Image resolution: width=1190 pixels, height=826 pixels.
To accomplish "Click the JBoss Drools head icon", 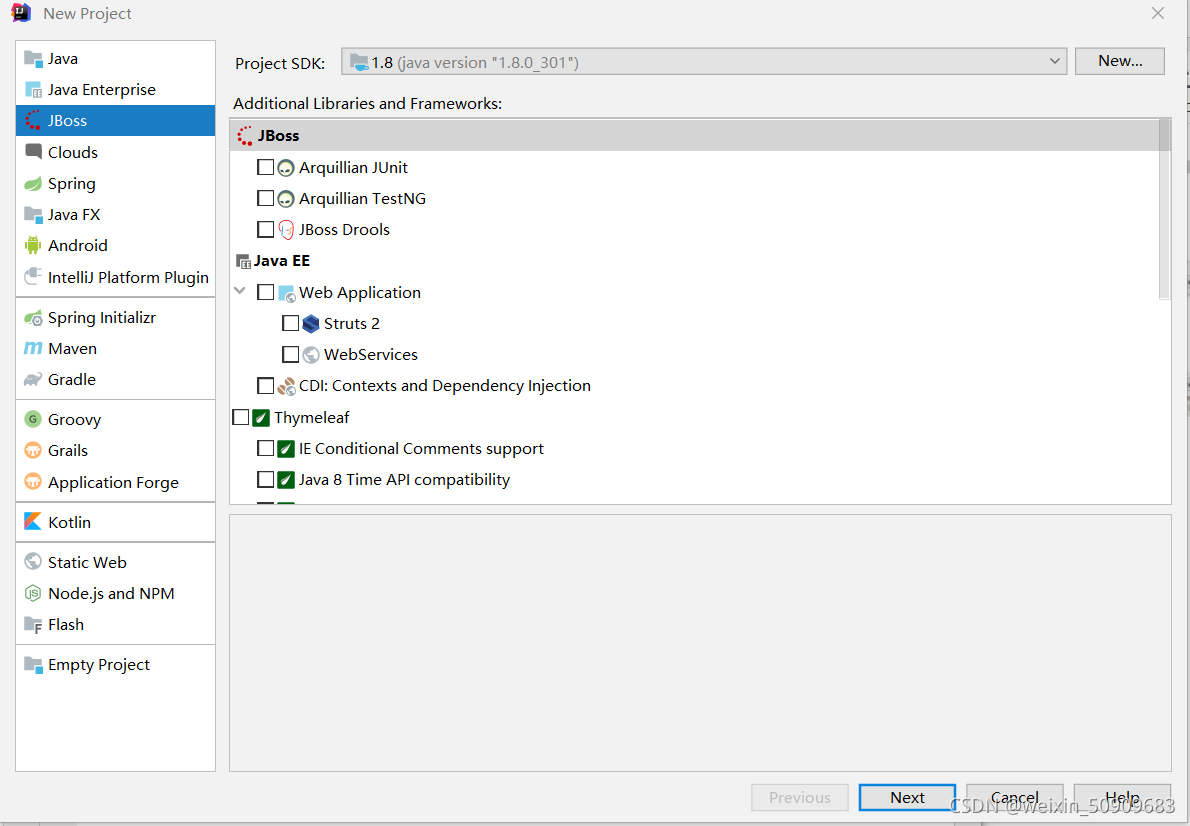I will [285, 229].
